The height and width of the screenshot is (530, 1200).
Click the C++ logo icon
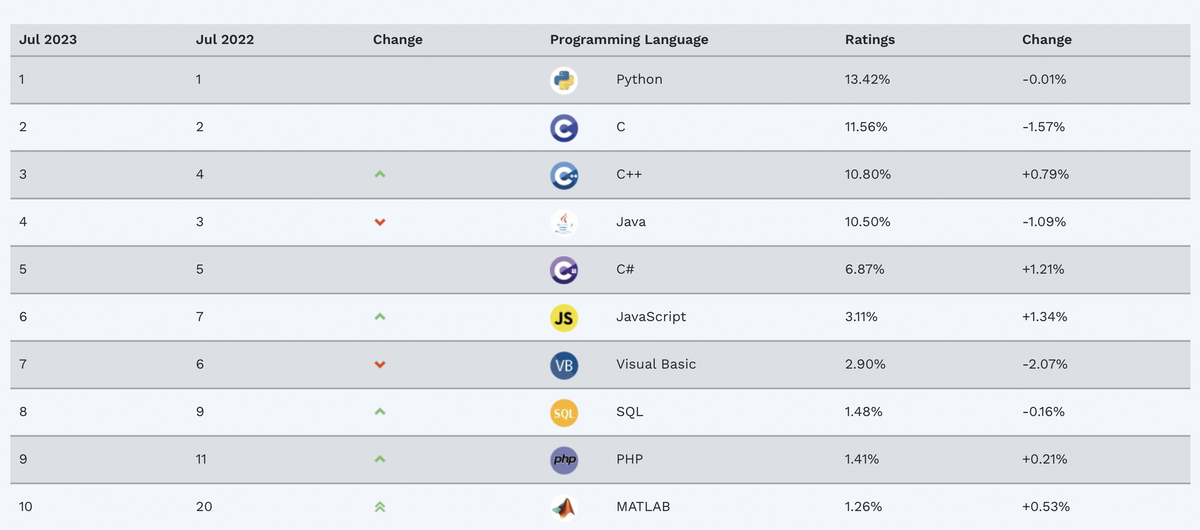tap(564, 175)
